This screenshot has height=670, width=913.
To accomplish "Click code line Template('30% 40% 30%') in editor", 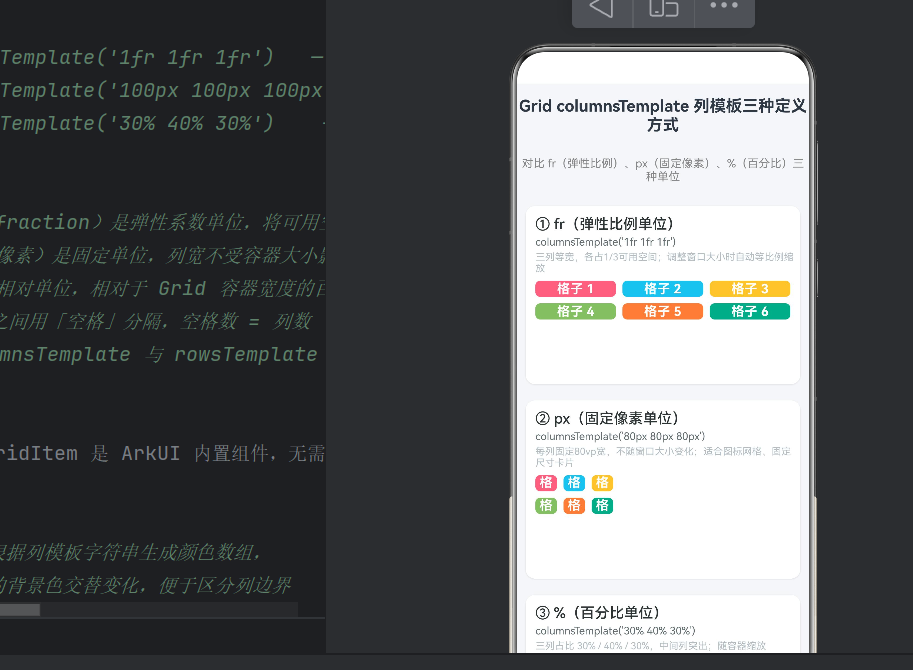I will [137, 123].
